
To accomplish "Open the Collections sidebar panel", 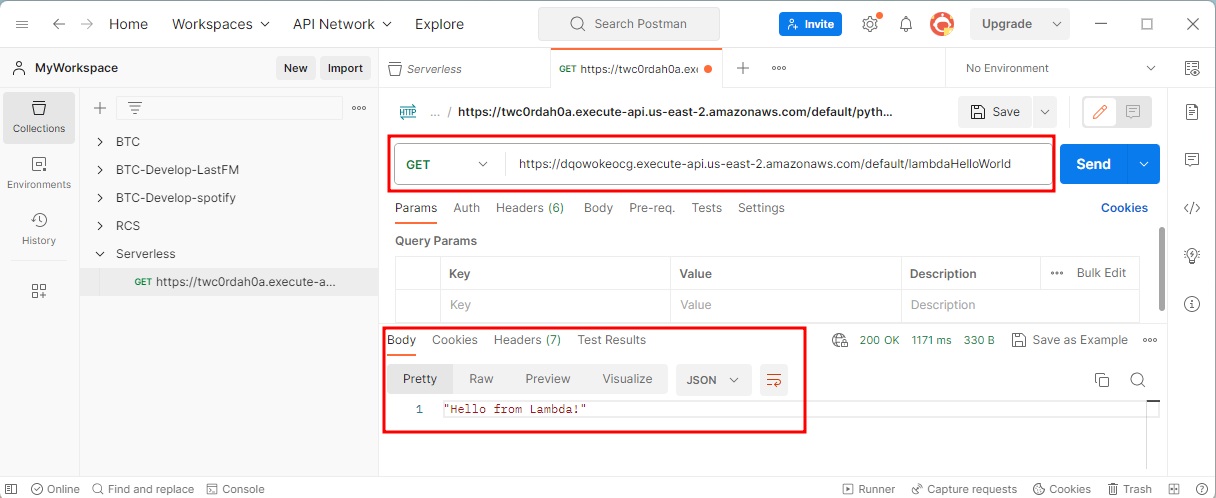I will (39, 117).
